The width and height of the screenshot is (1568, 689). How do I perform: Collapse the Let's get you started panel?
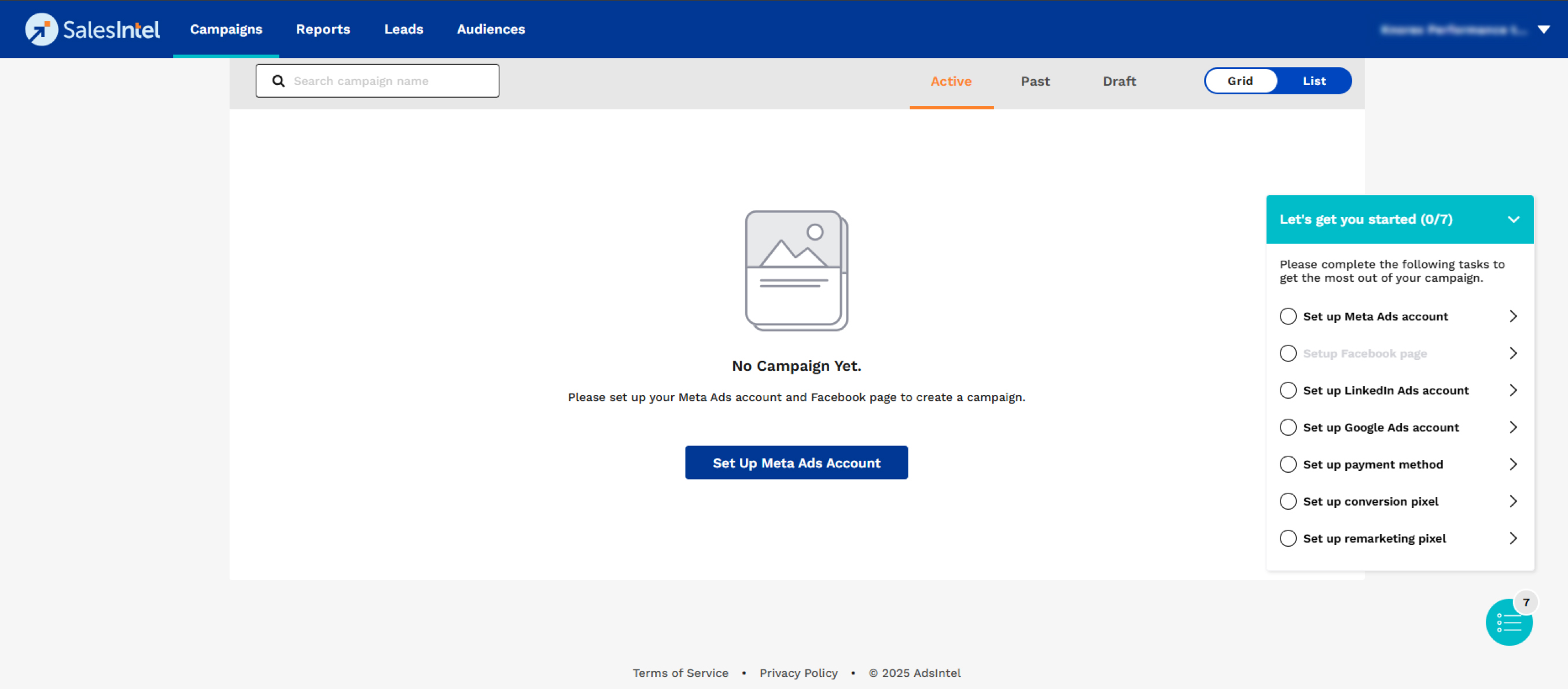click(1513, 220)
